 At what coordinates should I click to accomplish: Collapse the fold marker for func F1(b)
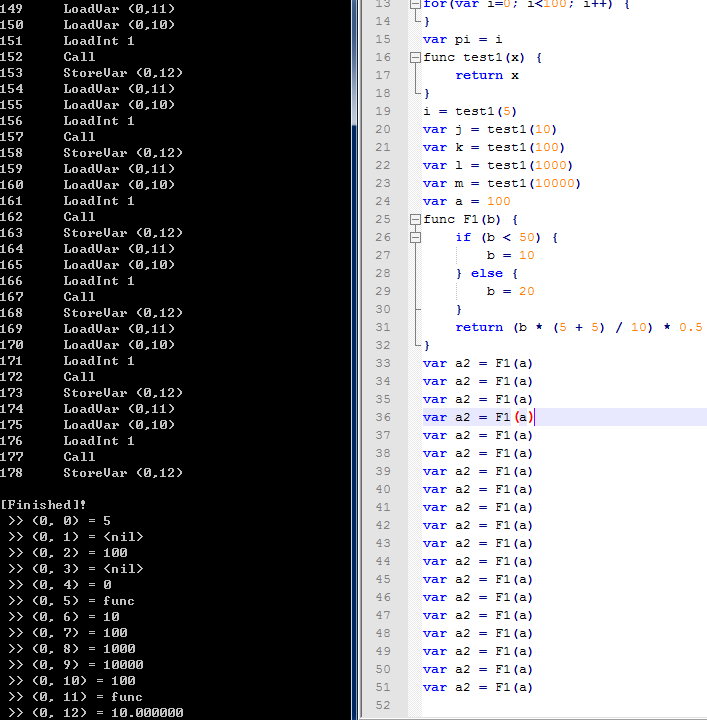coord(415,219)
